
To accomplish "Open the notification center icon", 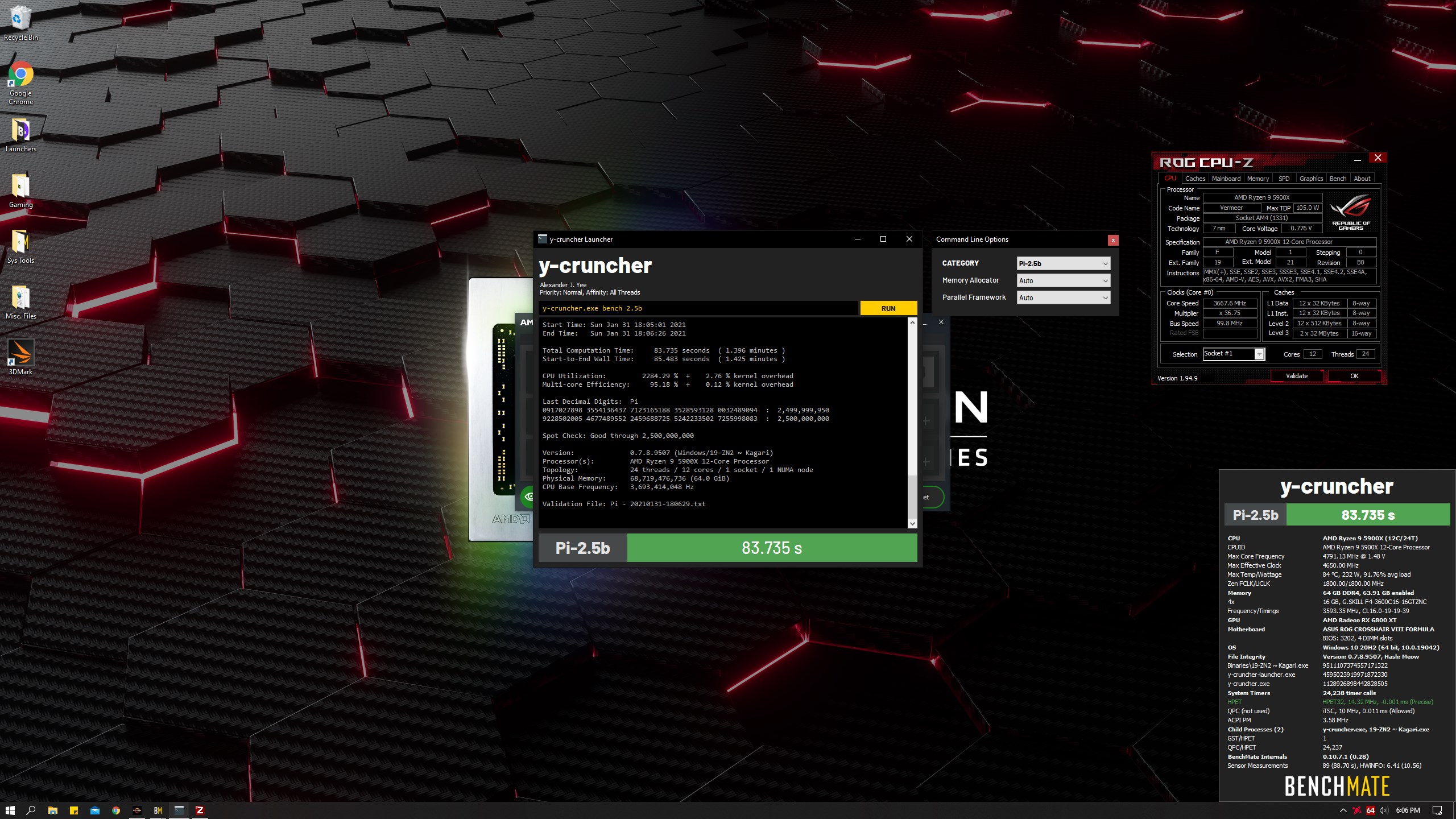I will [x=1437, y=810].
